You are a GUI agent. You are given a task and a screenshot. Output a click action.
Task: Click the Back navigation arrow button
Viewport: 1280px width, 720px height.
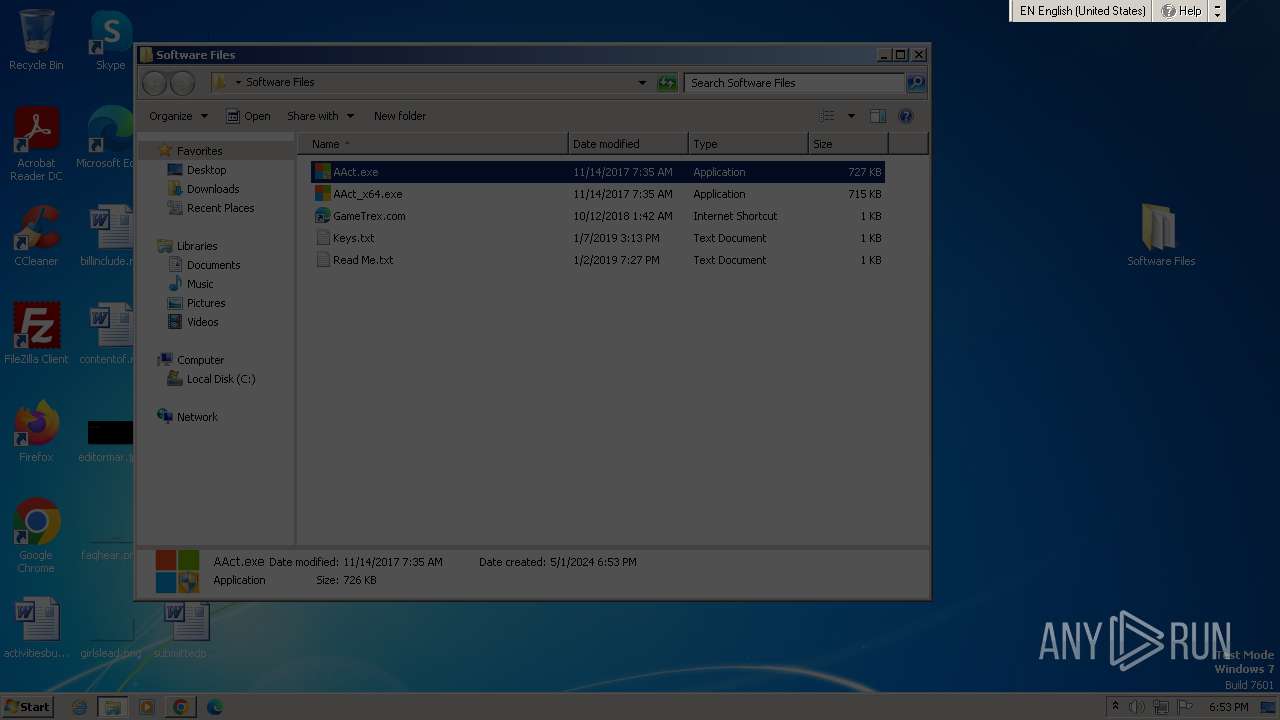[x=154, y=83]
